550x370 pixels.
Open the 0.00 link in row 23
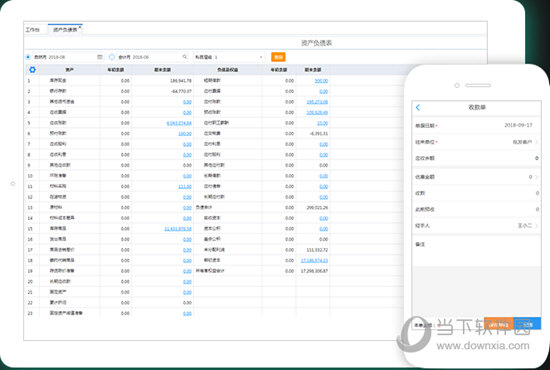point(187,314)
